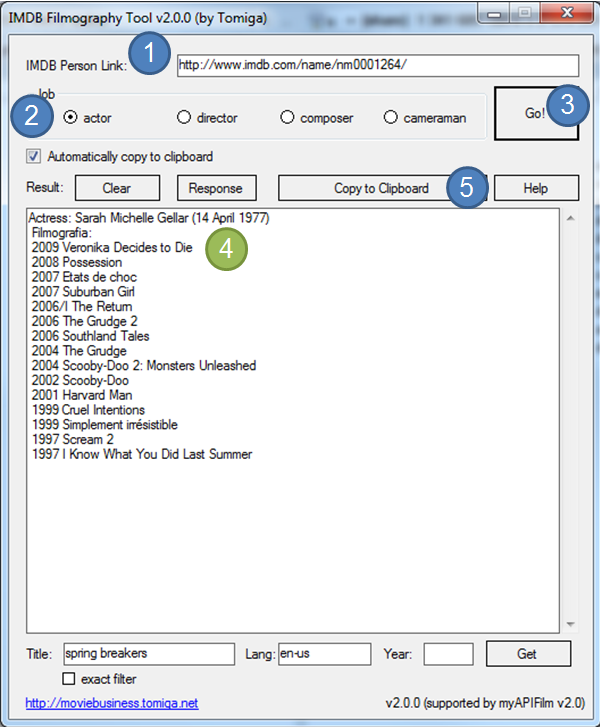Screen dimensions: 600x727
Task: Click the 1999 Simplement irrésistible row
Action: tap(105, 425)
